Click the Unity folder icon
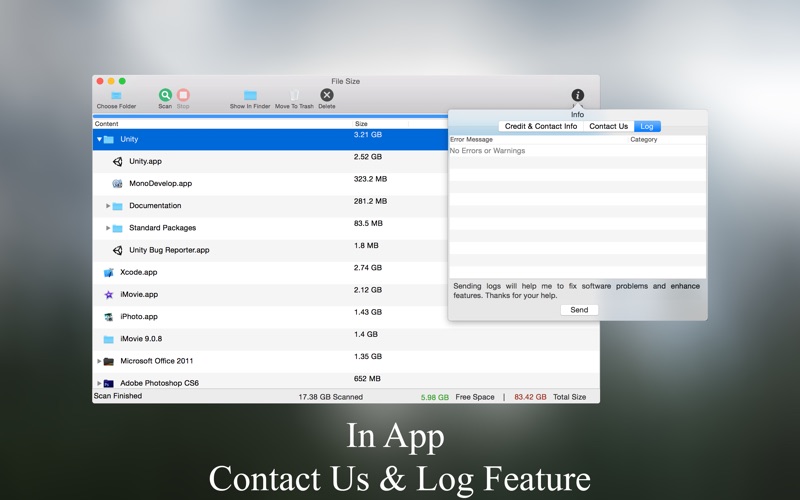 tap(109, 139)
